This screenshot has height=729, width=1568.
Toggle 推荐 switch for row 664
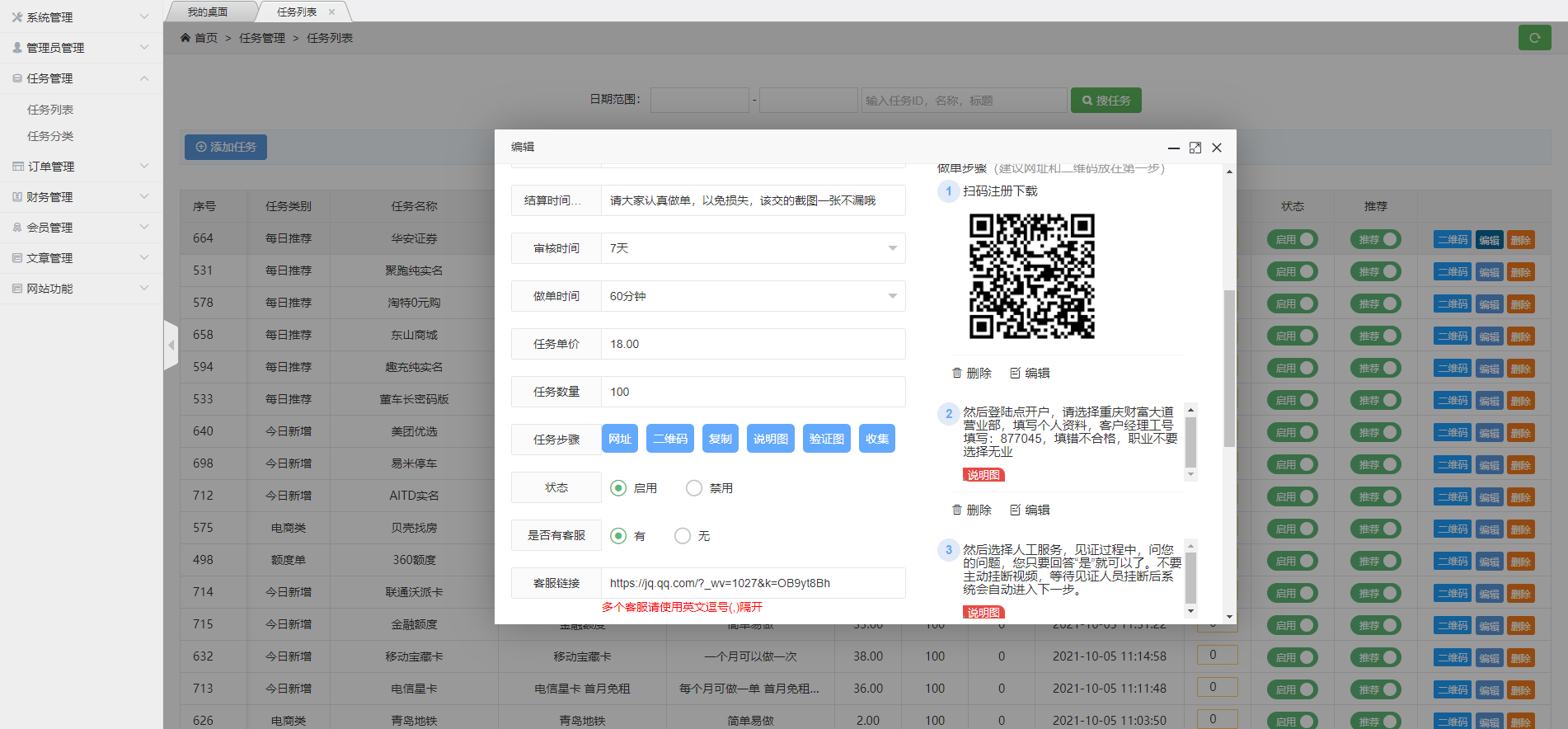pos(1376,239)
